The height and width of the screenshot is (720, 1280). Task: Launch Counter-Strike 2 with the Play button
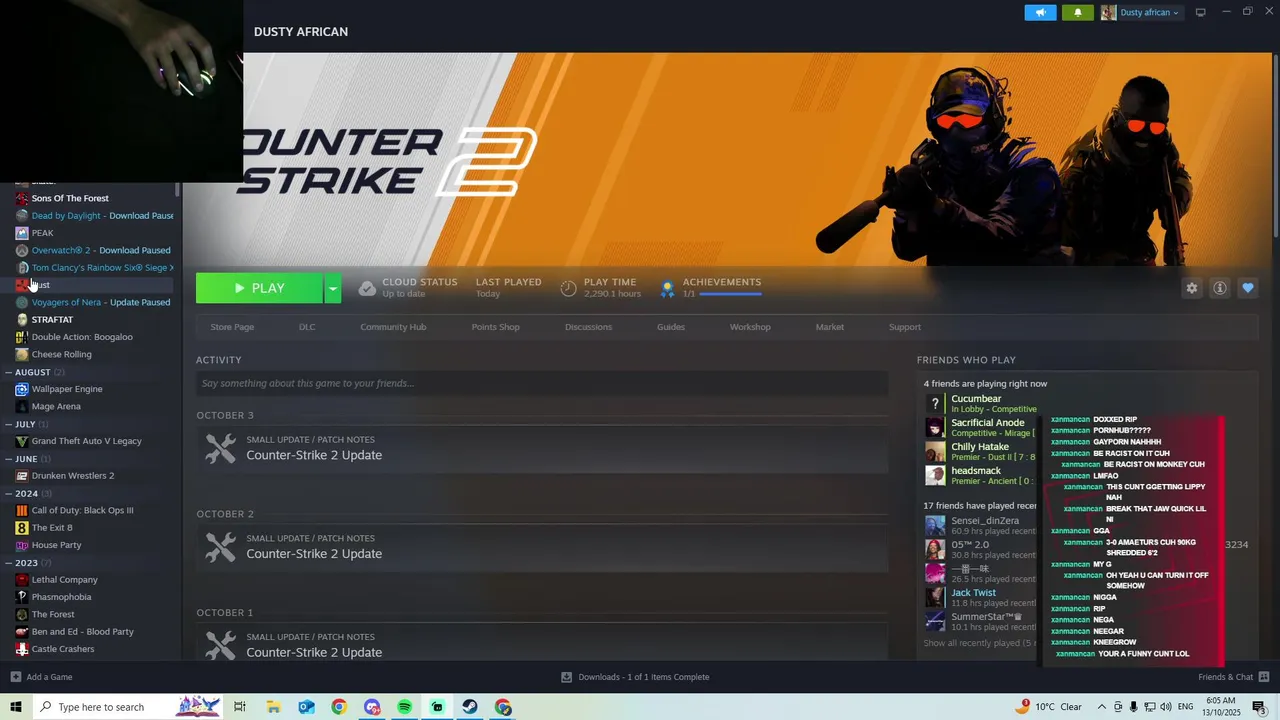259,288
